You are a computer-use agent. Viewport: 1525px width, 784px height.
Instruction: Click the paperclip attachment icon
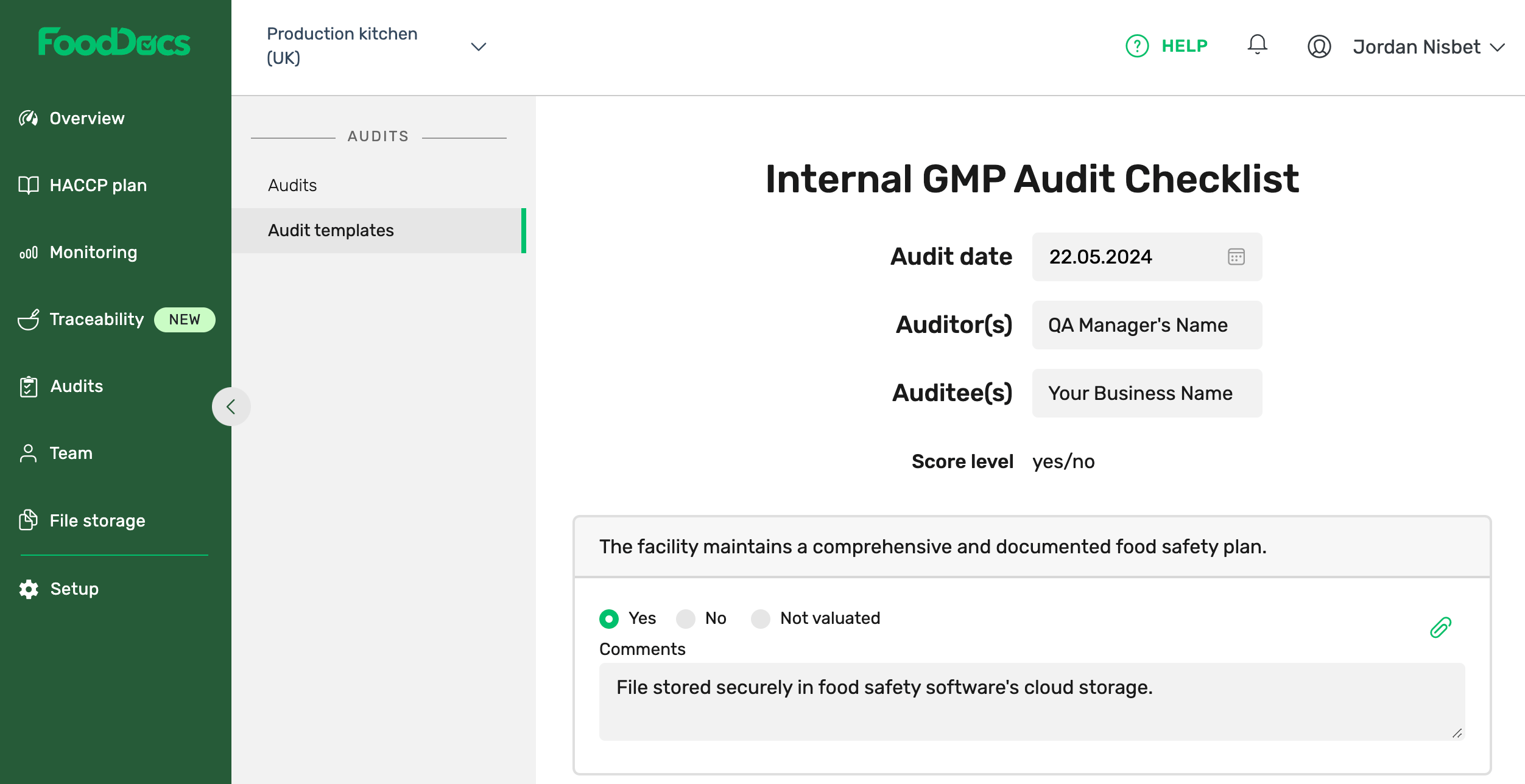1440,628
